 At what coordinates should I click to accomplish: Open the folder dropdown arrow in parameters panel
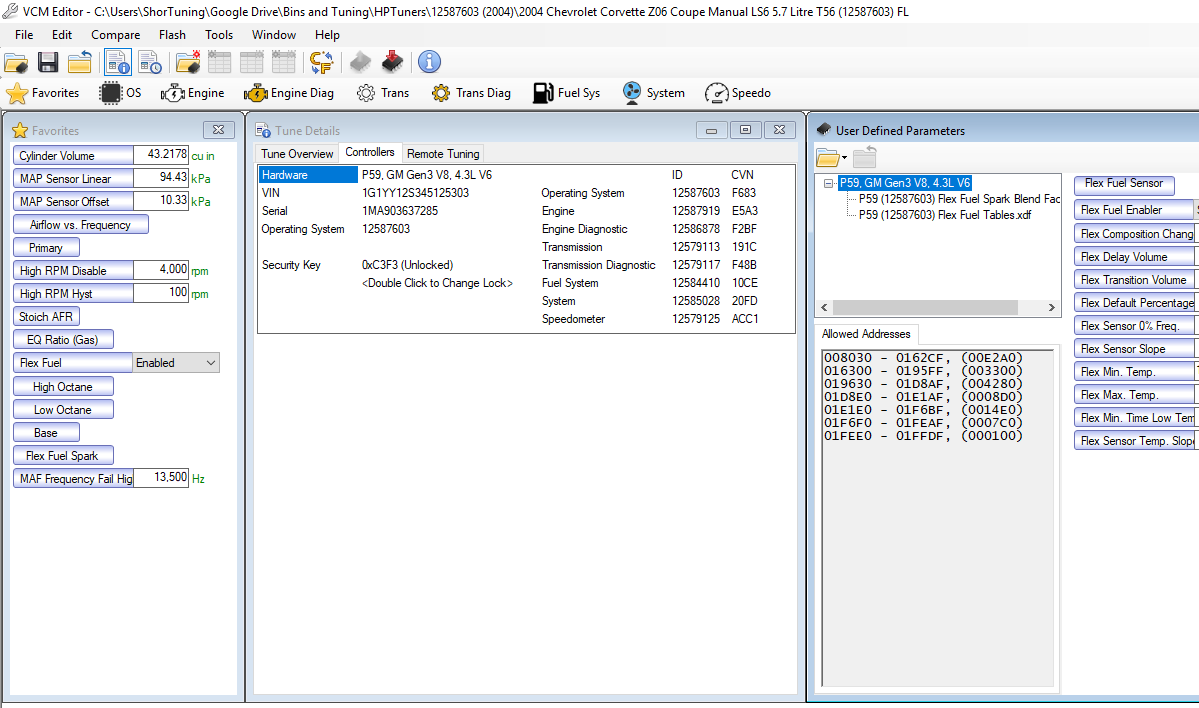click(844, 158)
